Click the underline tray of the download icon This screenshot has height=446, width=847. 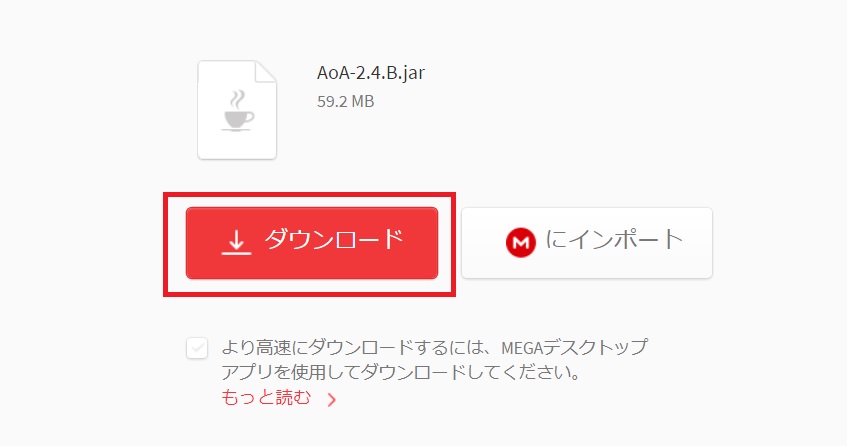(236, 253)
